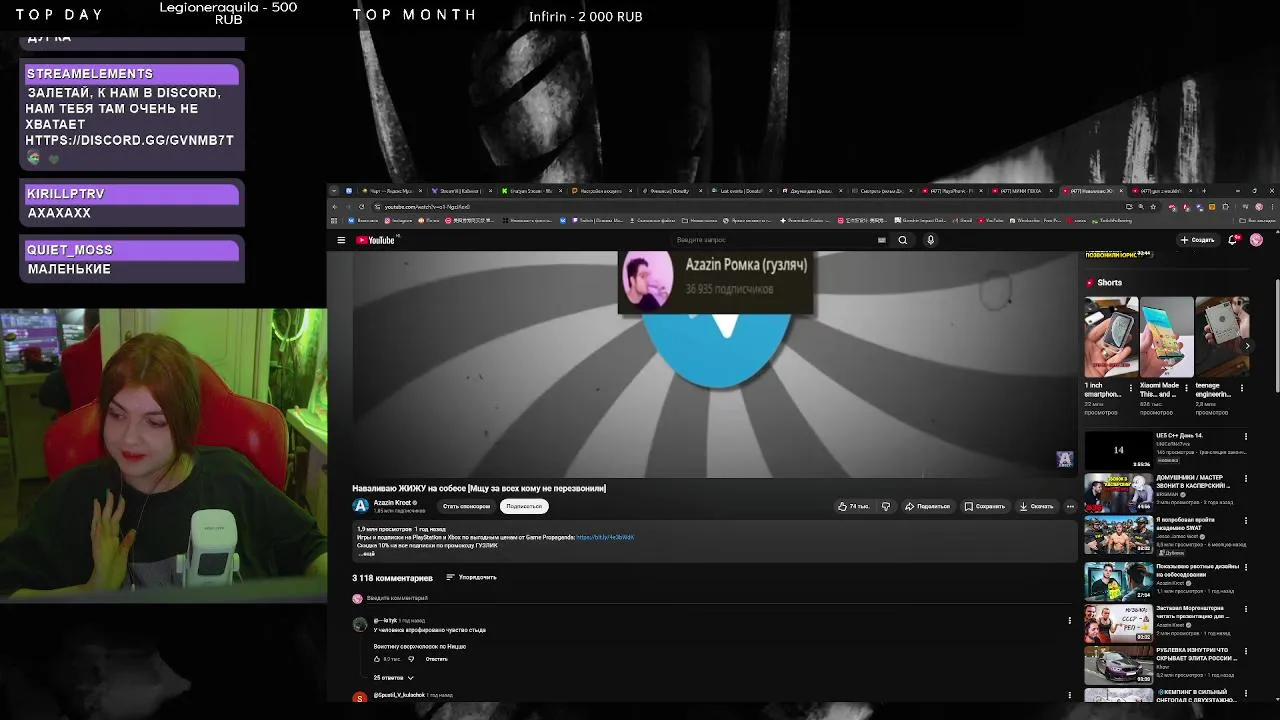Open РУБЛЕВКА ИЗНУТРИ video thumbnail
The width and height of the screenshot is (1280, 720).
(1118, 666)
